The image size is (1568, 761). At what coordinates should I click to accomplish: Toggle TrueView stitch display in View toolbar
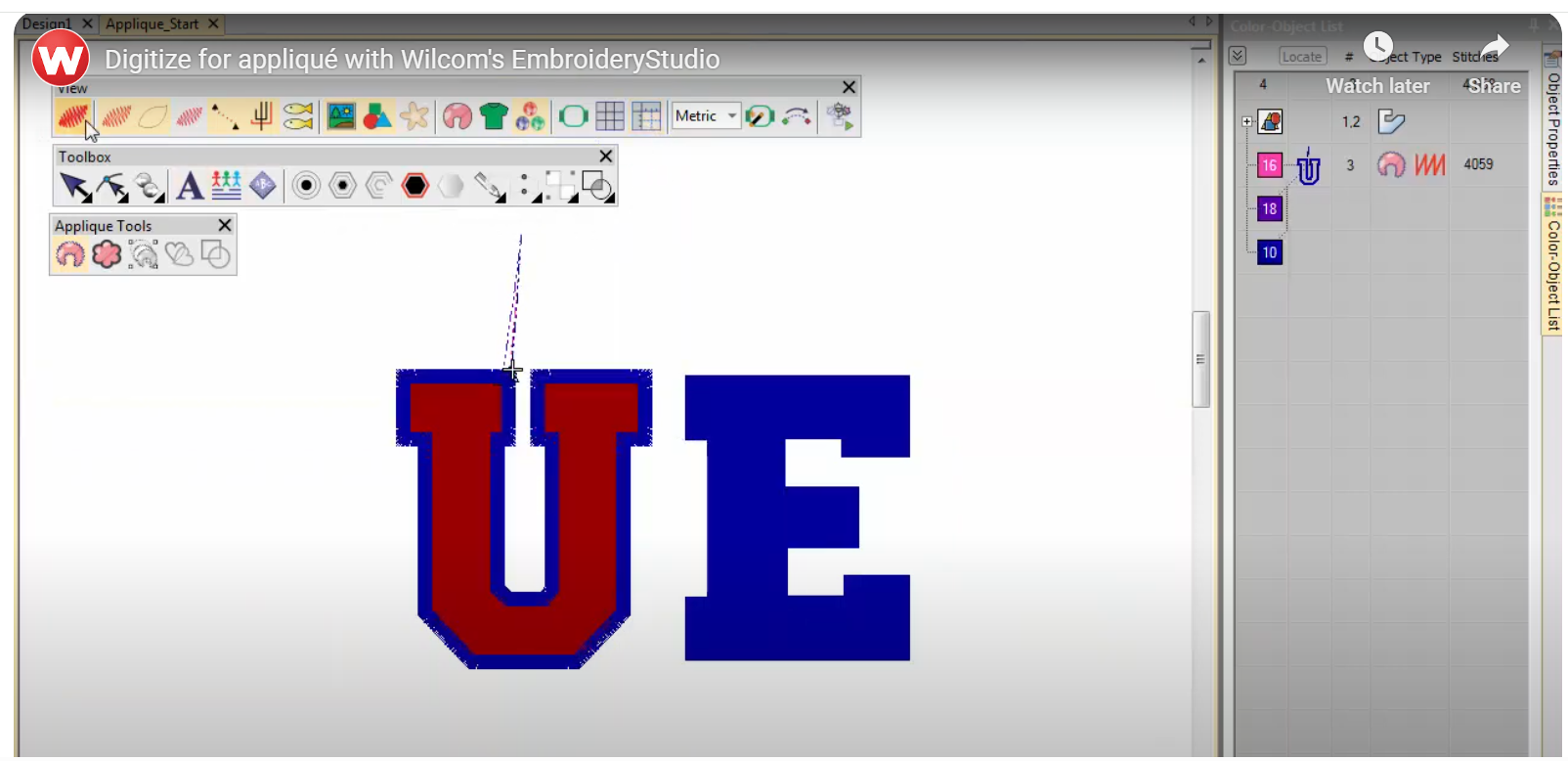coord(73,116)
